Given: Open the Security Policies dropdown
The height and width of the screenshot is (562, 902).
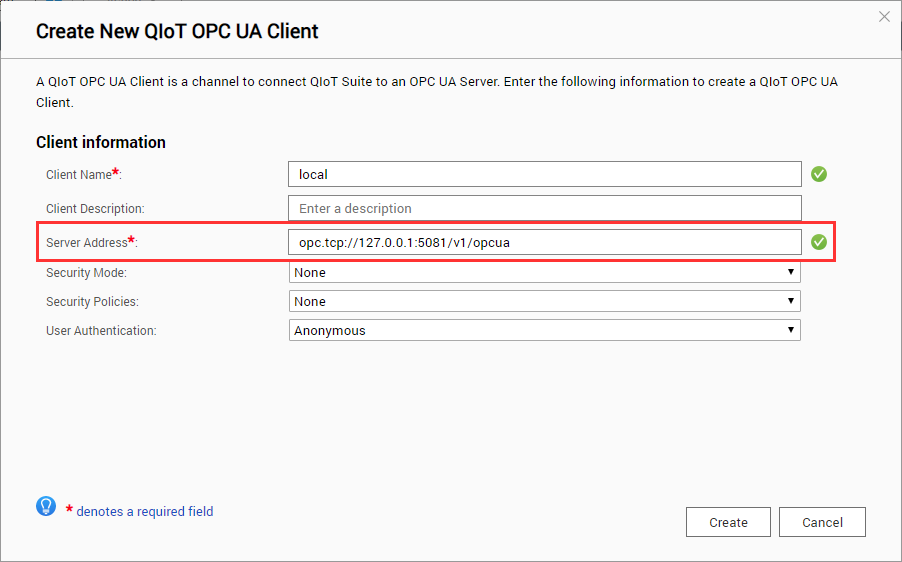Looking at the screenshot, I should click(544, 301).
